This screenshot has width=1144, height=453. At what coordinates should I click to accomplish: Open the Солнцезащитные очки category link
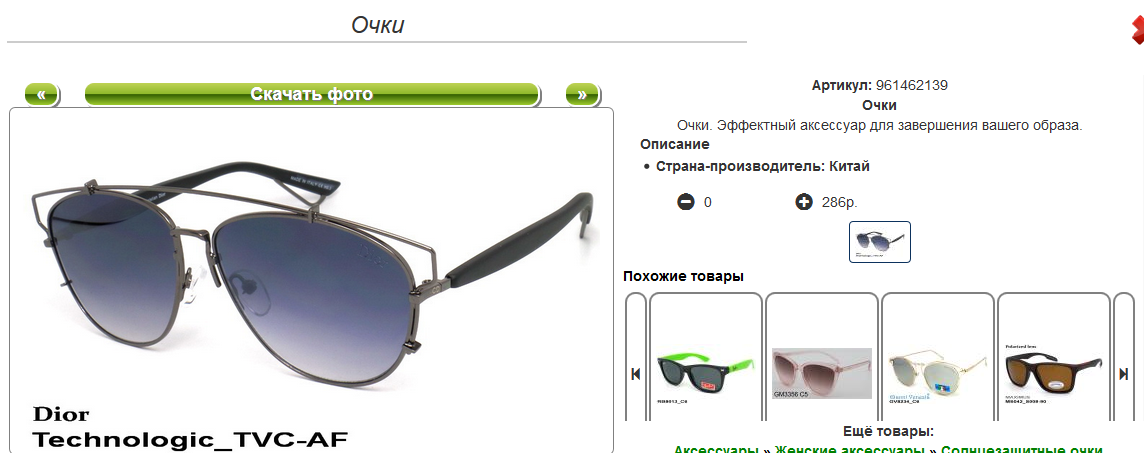(1021, 449)
